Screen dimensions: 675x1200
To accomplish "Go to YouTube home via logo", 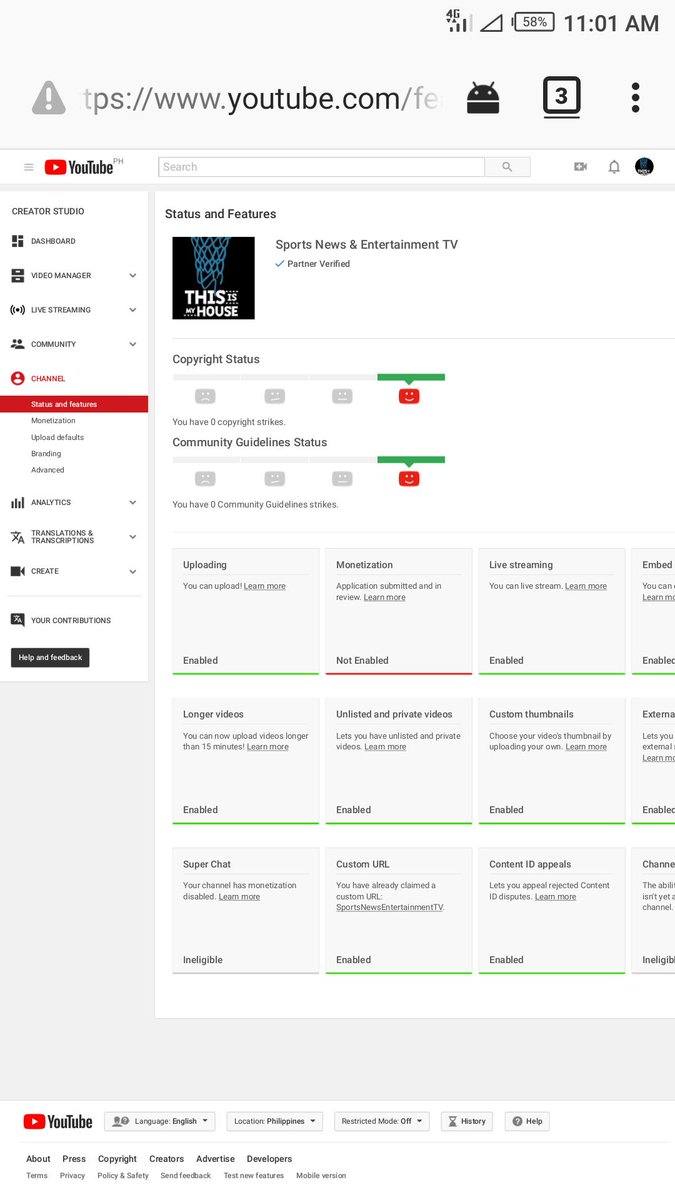I will tap(79, 167).
